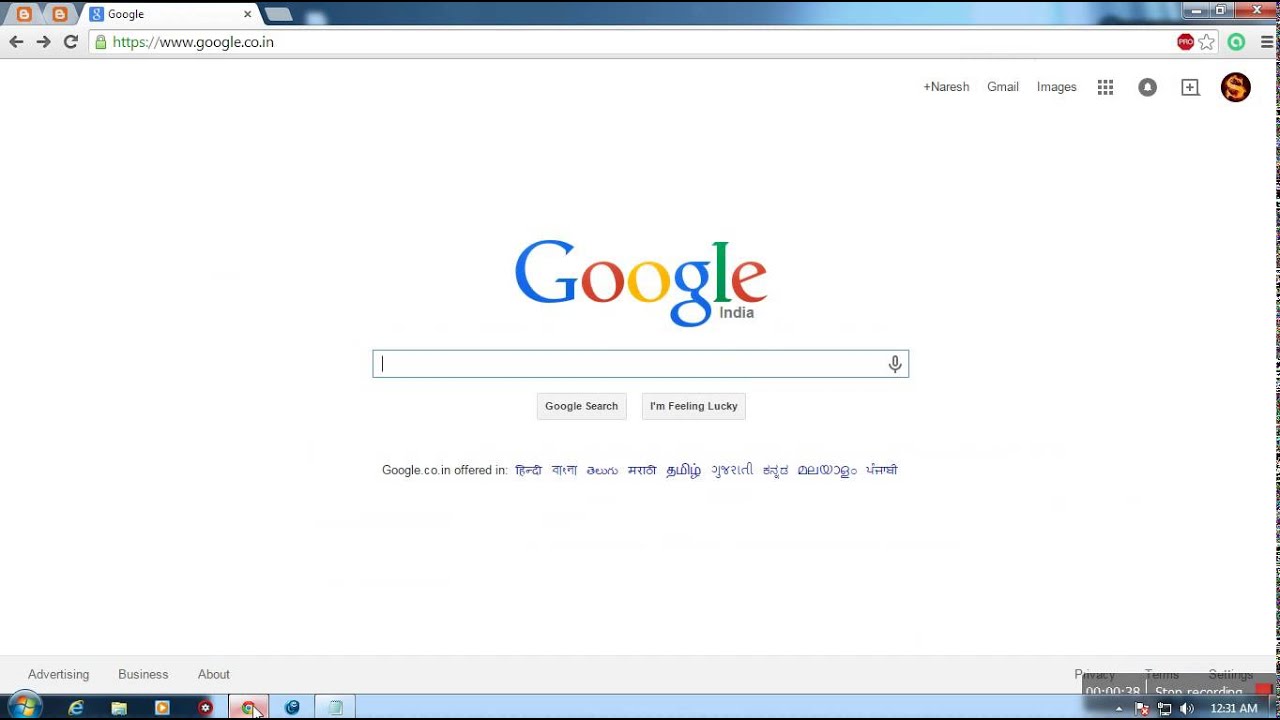Click the green padlock in the address bar

click(x=100, y=42)
